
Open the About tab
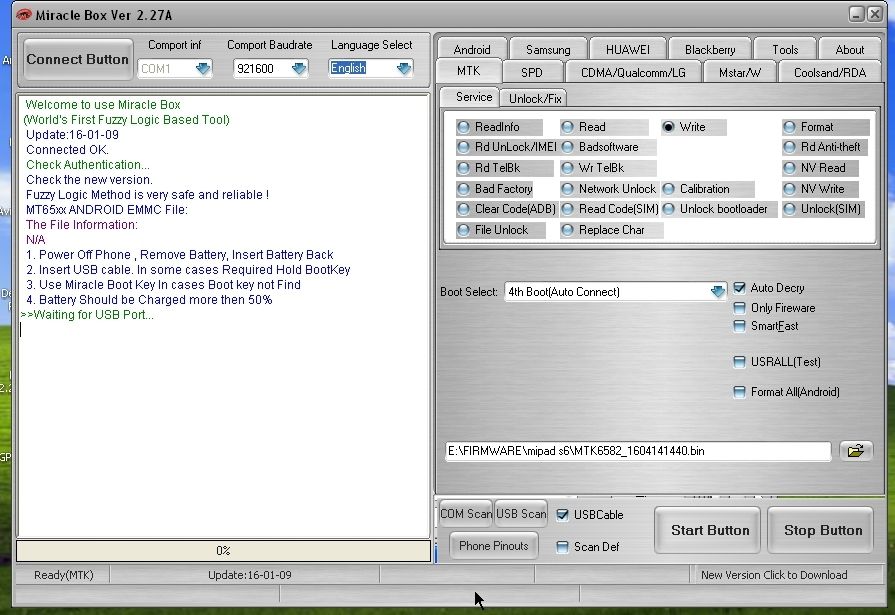tap(849, 50)
